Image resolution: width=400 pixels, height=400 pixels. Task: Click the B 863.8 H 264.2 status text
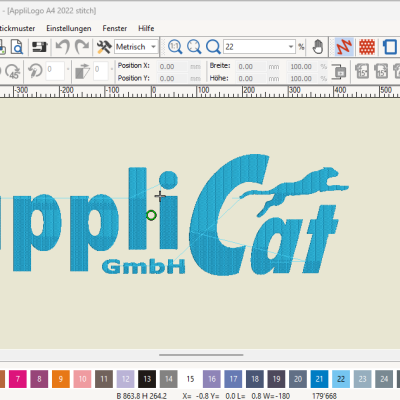pos(141,396)
